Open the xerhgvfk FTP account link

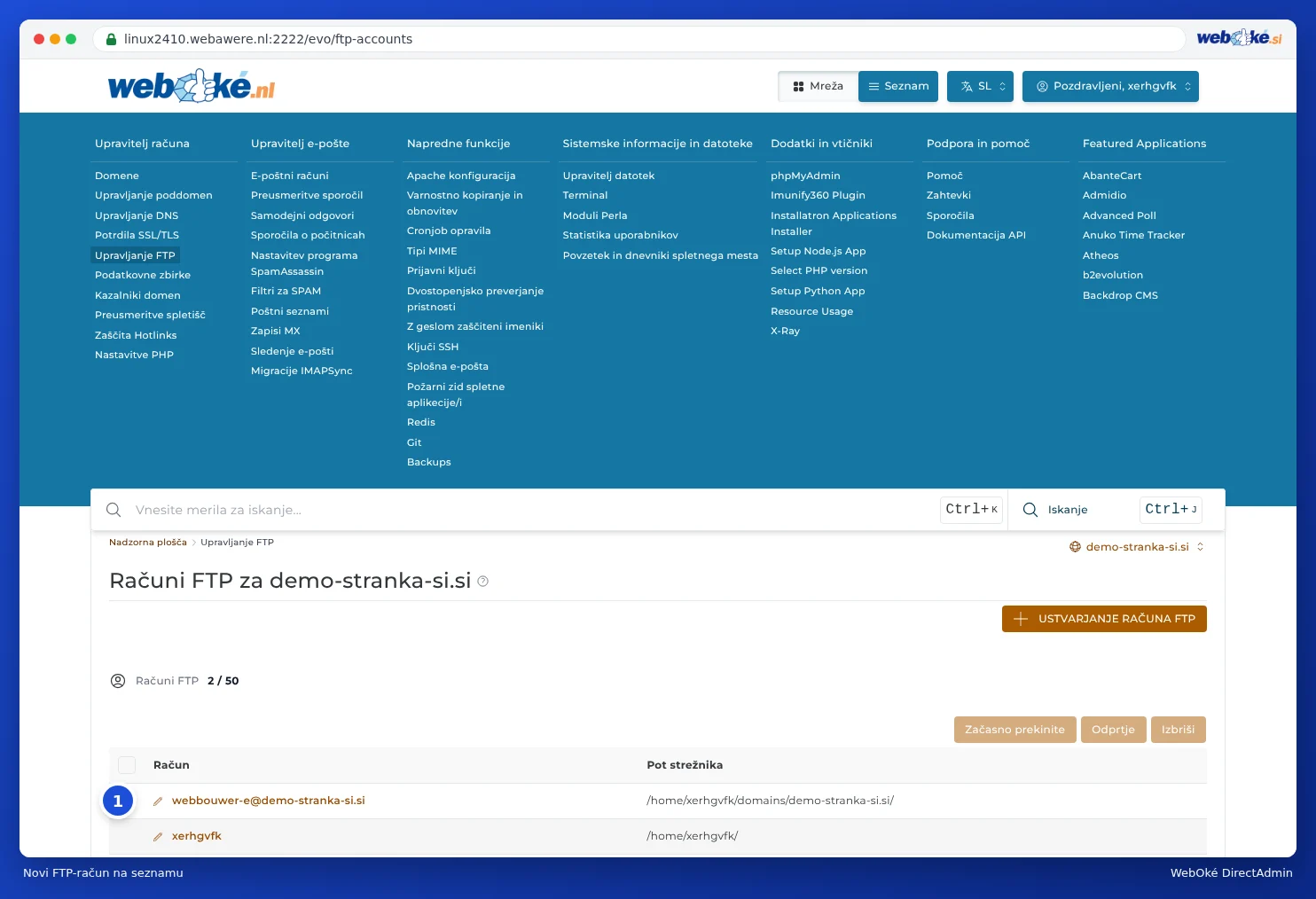(x=197, y=836)
